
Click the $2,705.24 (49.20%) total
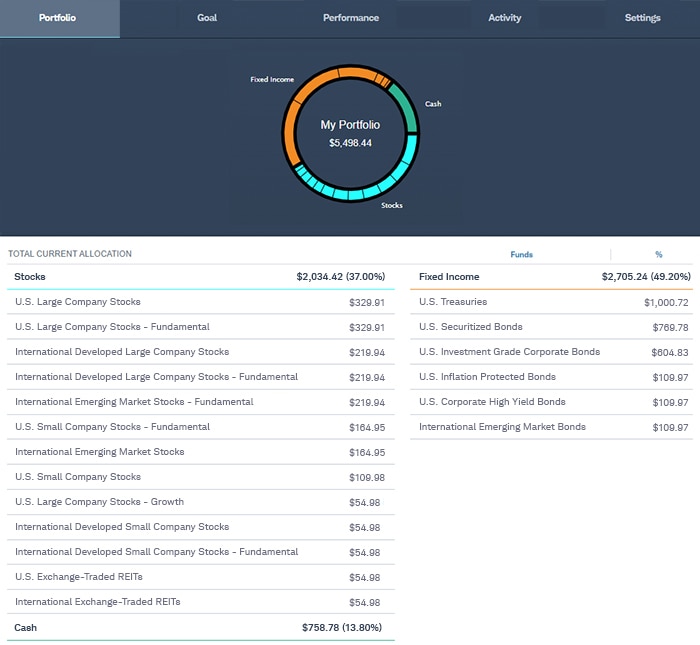[x=646, y=277]
